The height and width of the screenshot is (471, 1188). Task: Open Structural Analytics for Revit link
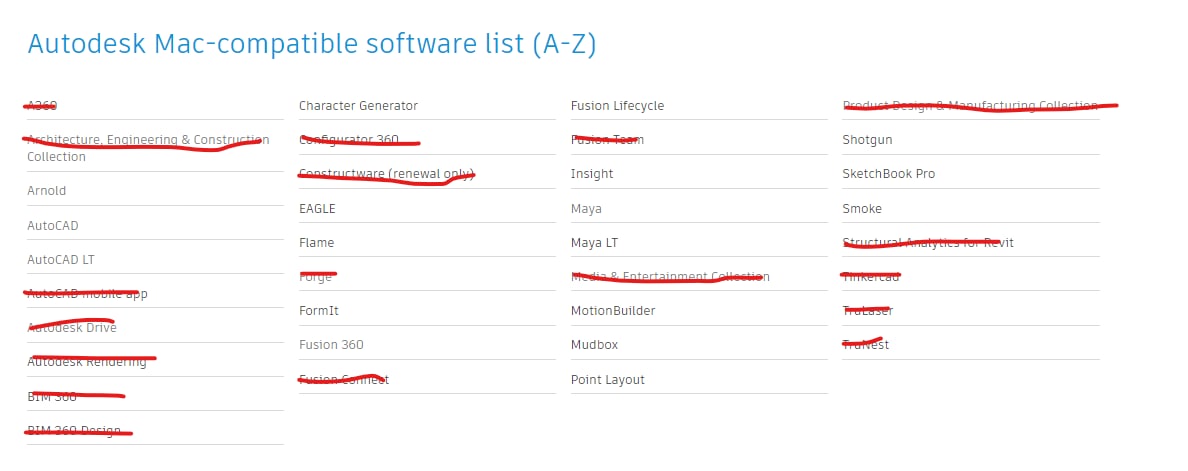coord(927,243)
